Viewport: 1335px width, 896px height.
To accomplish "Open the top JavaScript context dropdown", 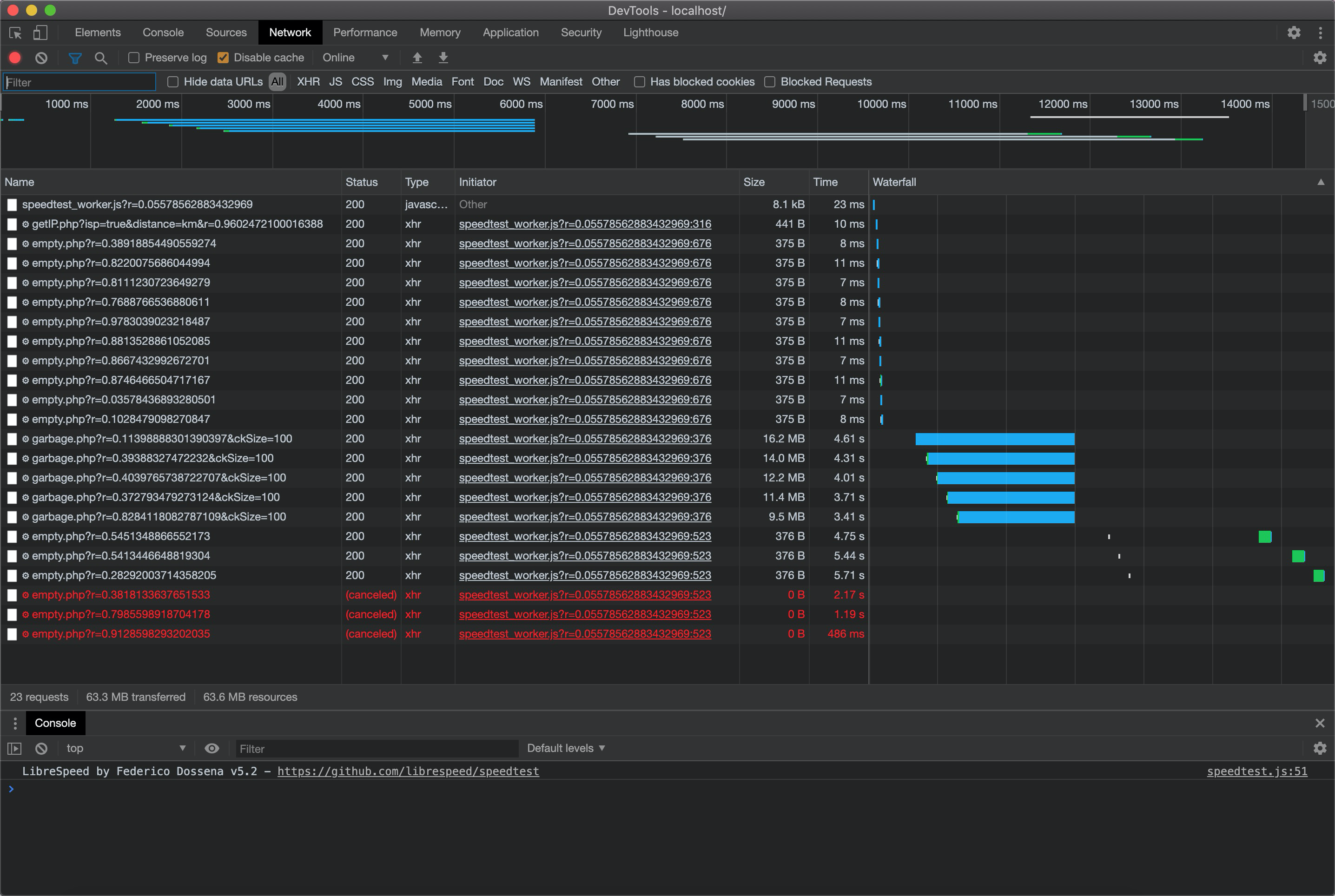I will 126,748.
